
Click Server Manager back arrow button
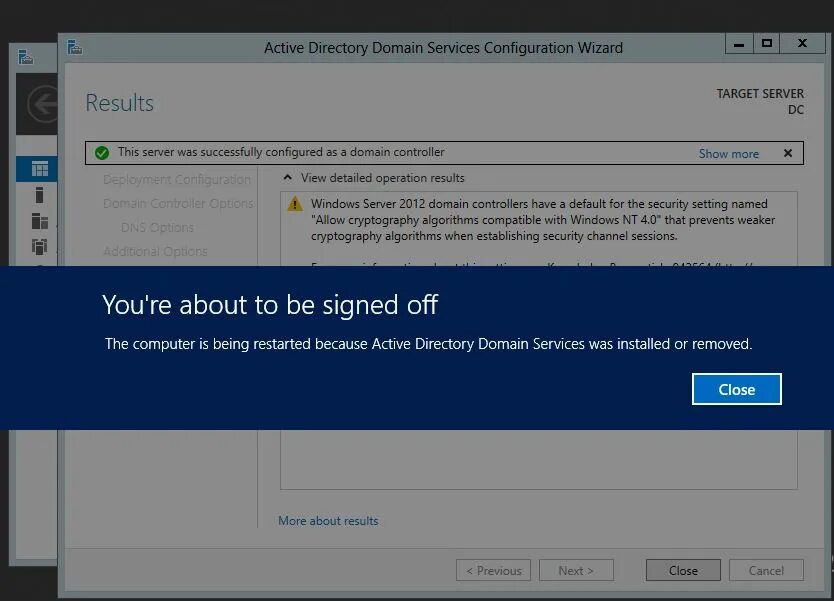pos(44,104)
